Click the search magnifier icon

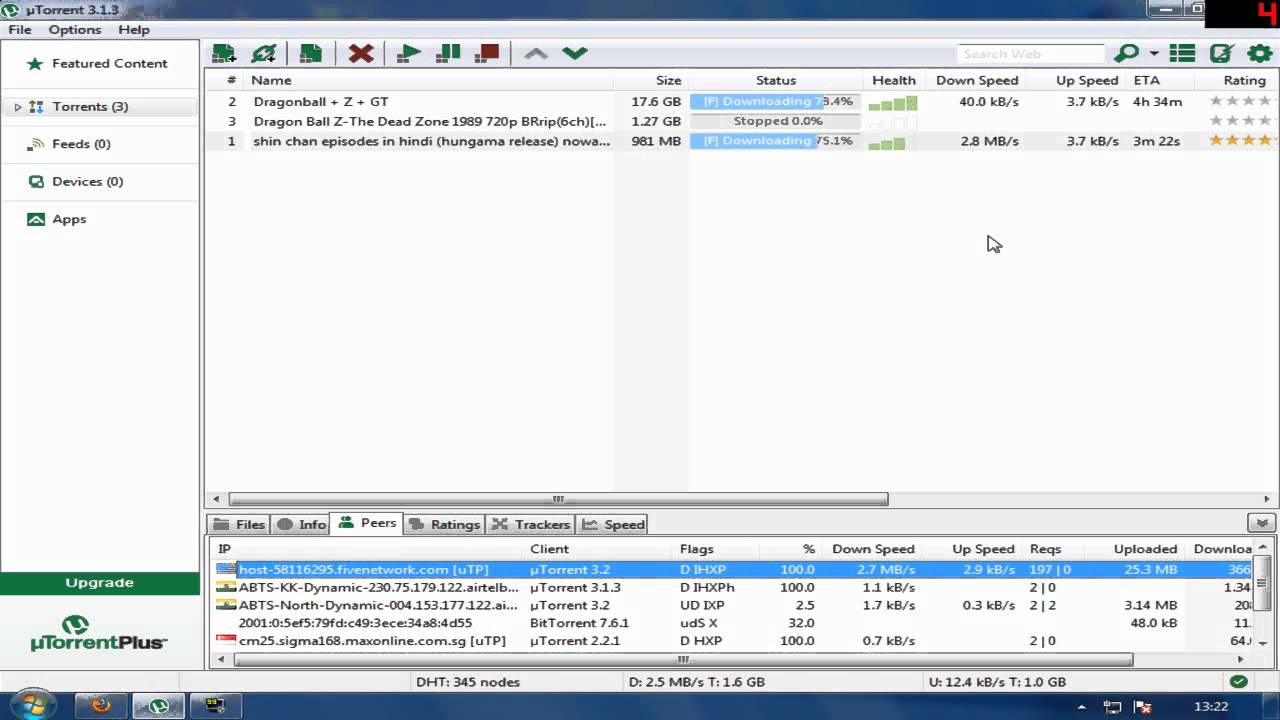tap(1126, 53)
